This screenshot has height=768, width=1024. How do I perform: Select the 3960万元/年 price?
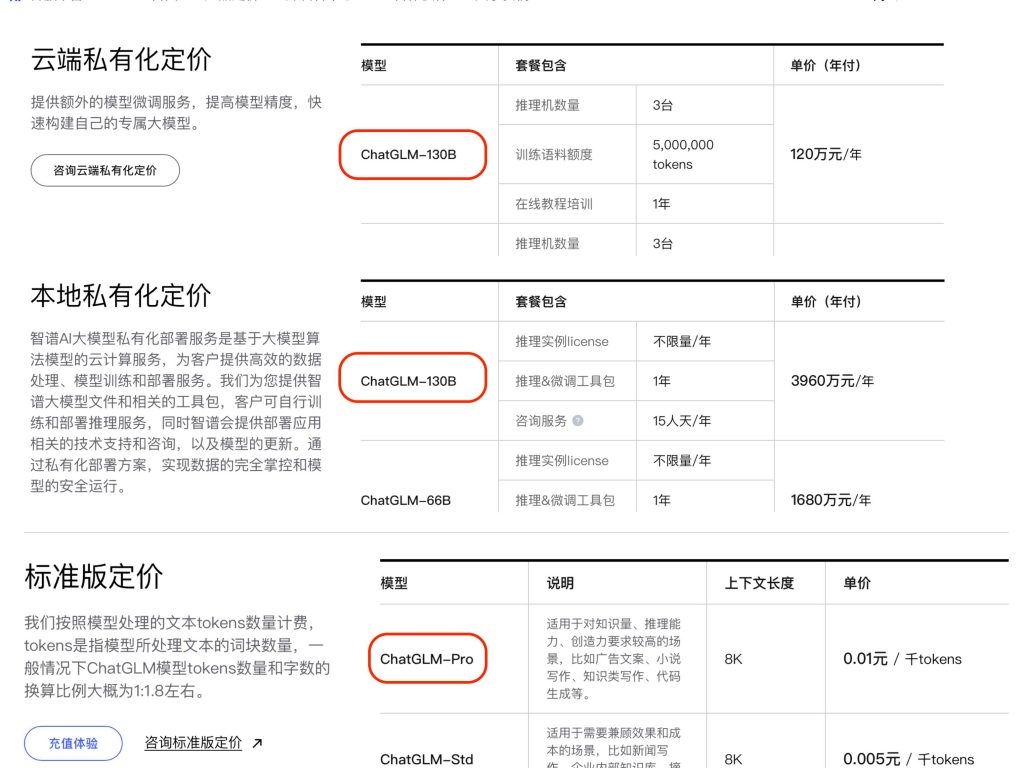(x=832, y=381)
